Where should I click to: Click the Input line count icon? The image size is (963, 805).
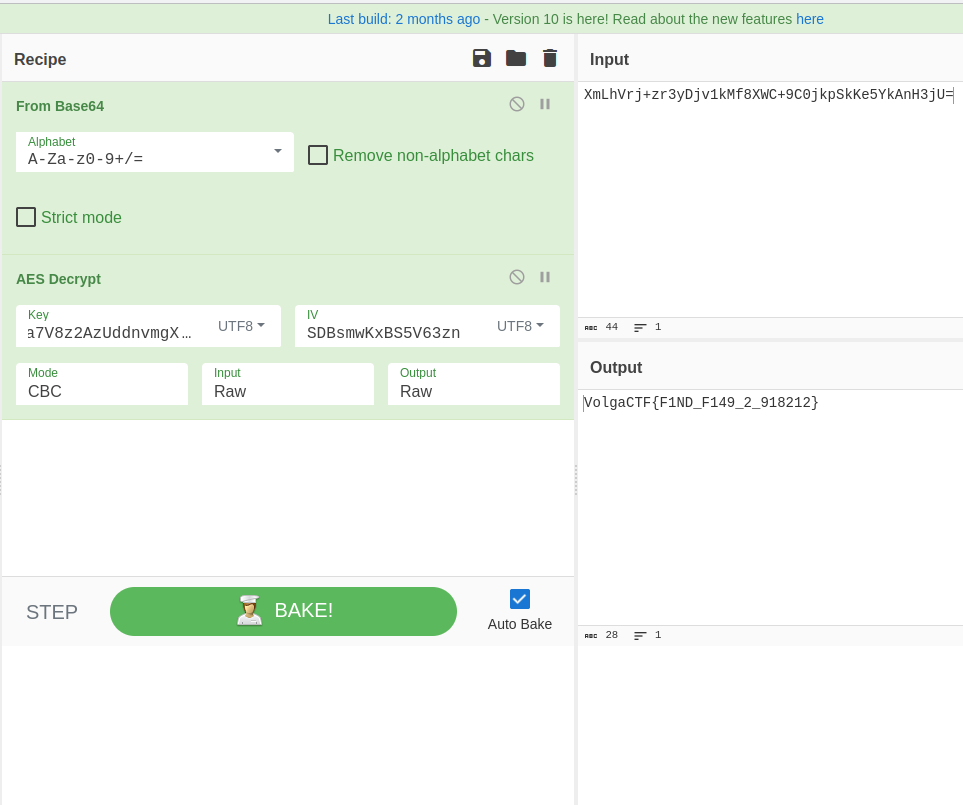(x=640, y=327)
